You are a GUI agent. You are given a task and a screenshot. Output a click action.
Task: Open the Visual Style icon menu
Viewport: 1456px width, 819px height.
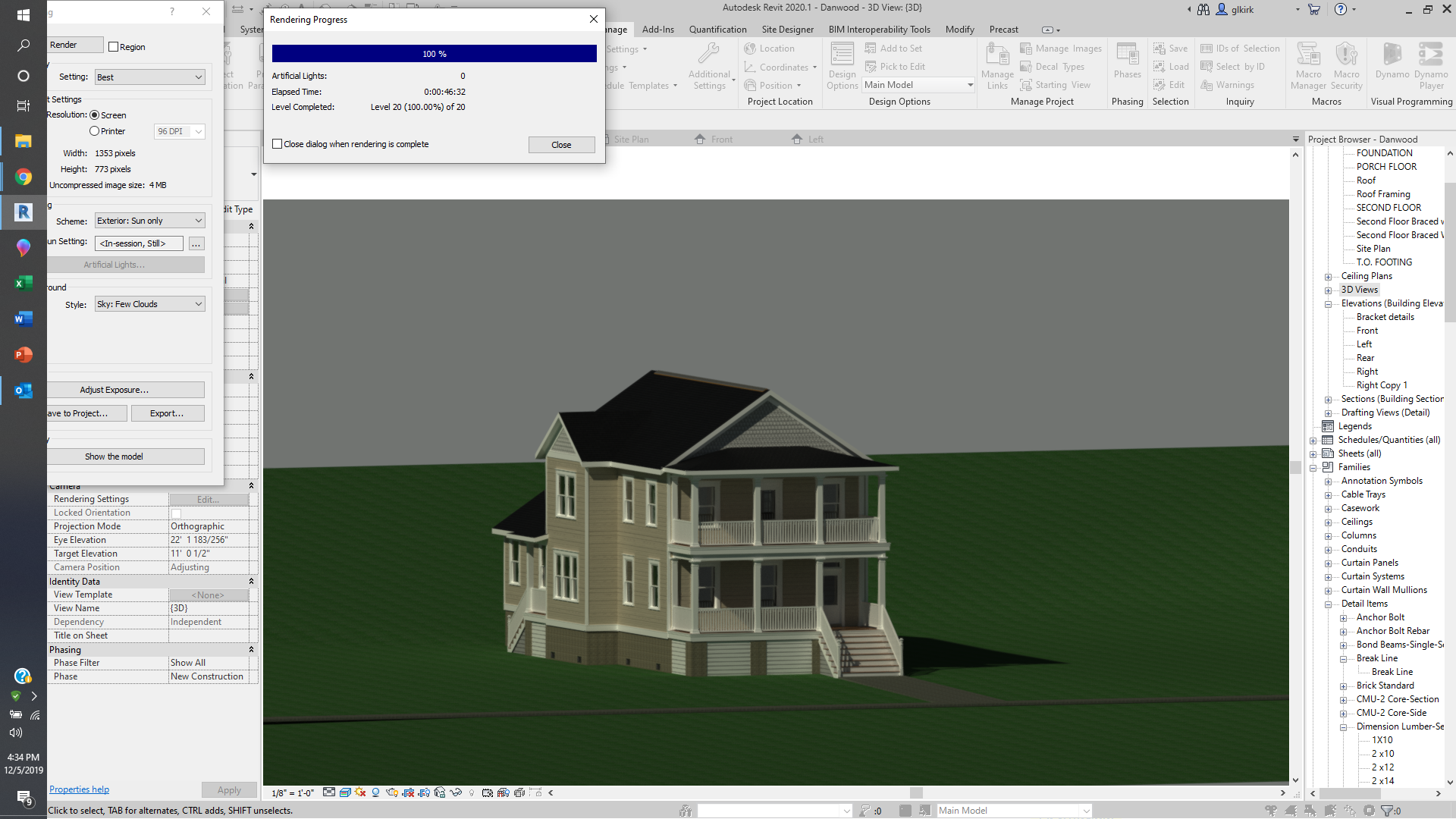pos(345,792)
